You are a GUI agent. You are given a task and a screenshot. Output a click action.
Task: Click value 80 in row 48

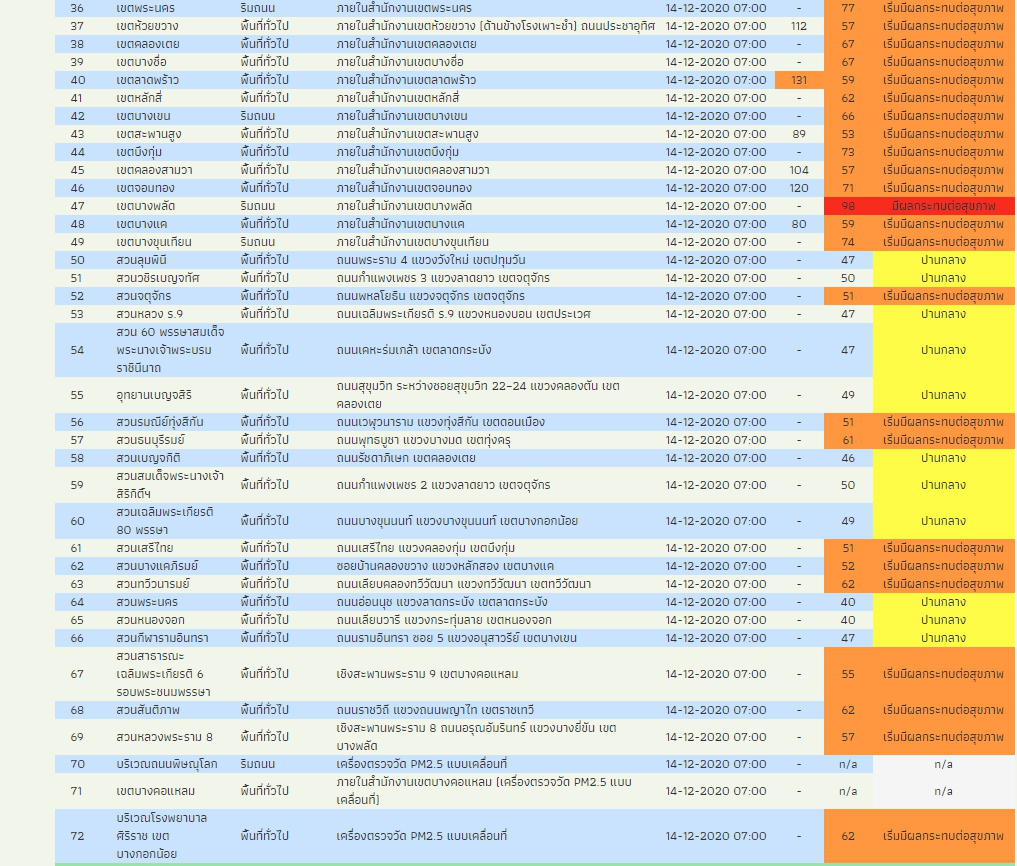pyautogui.click(x=799, y=224)
